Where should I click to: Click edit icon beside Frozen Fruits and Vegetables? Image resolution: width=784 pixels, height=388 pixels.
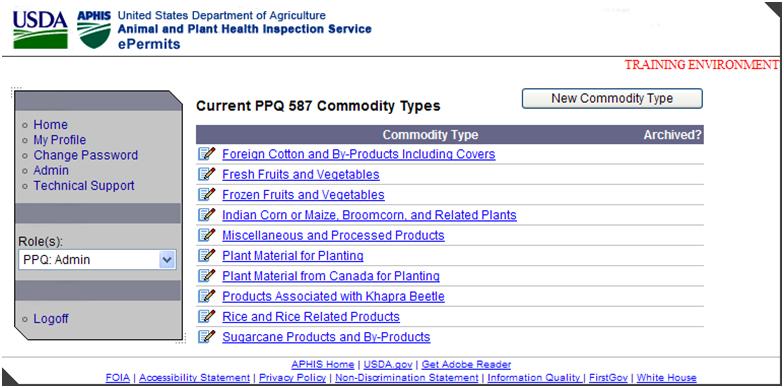206,194
